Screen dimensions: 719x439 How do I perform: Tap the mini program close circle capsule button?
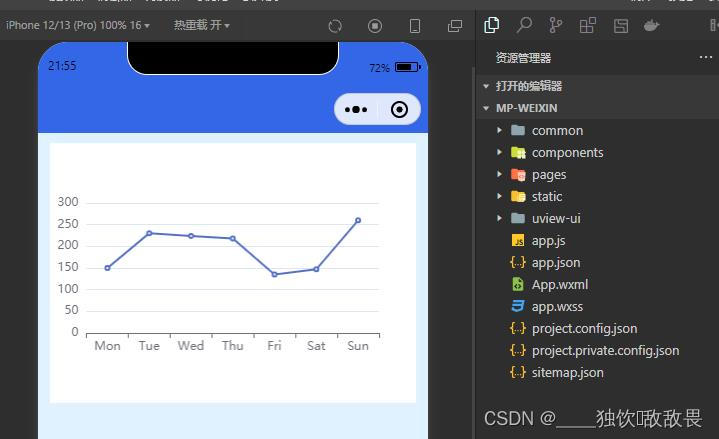pos(399,110)
